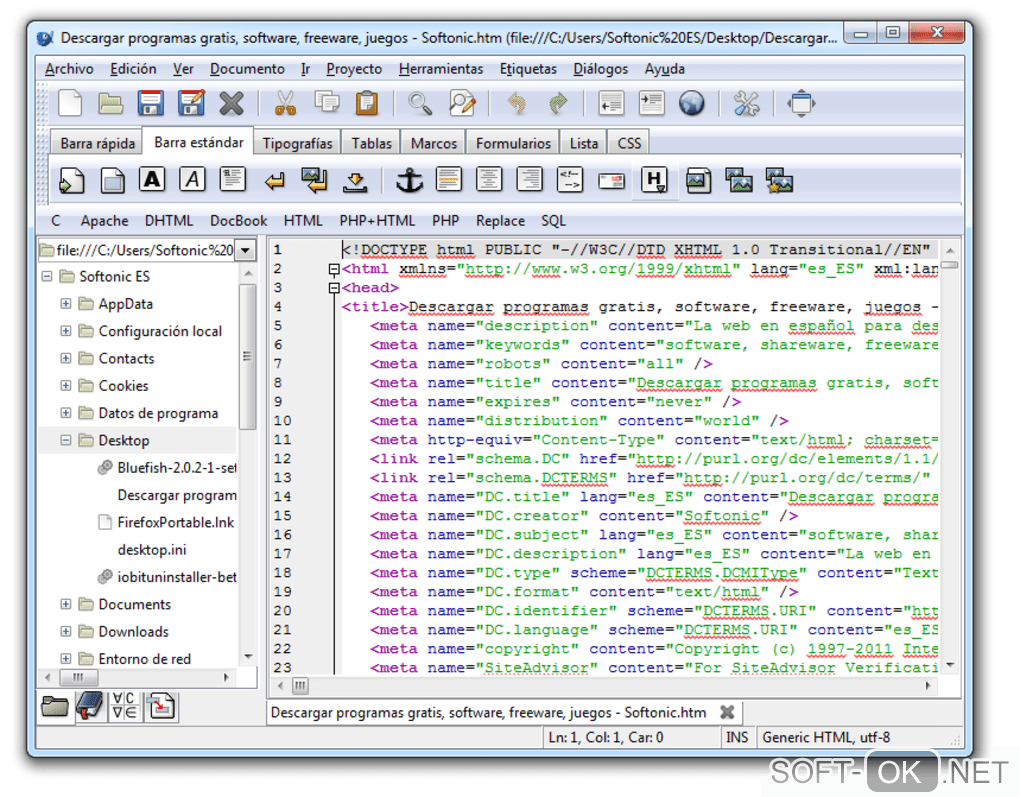The image size is (1020, 797).
Task: Expand the Configuración local folder
Action: pos(66,331)
